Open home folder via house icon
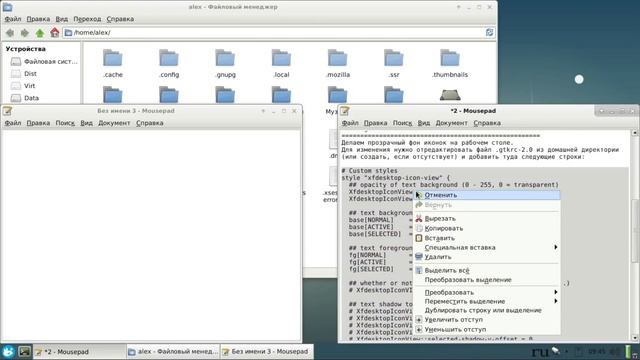 (x=54, y=33)
